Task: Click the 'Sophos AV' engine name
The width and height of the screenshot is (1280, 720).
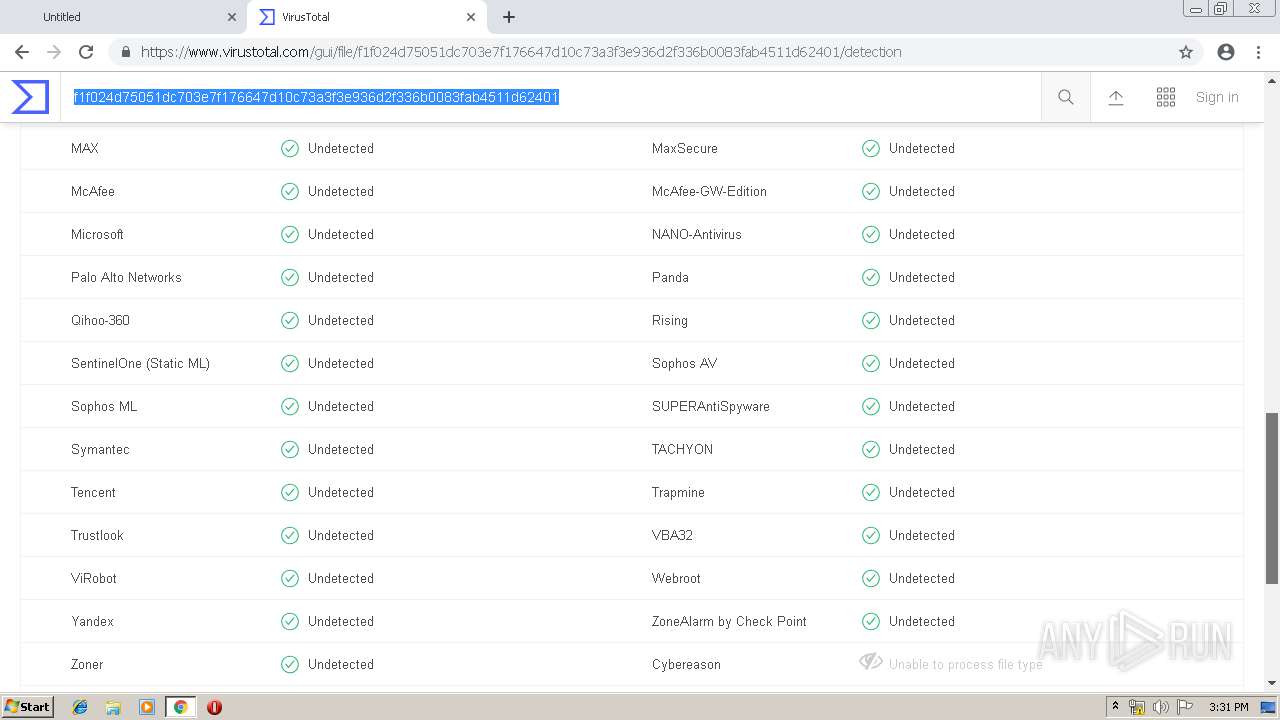Action: (x=684, y=363)
